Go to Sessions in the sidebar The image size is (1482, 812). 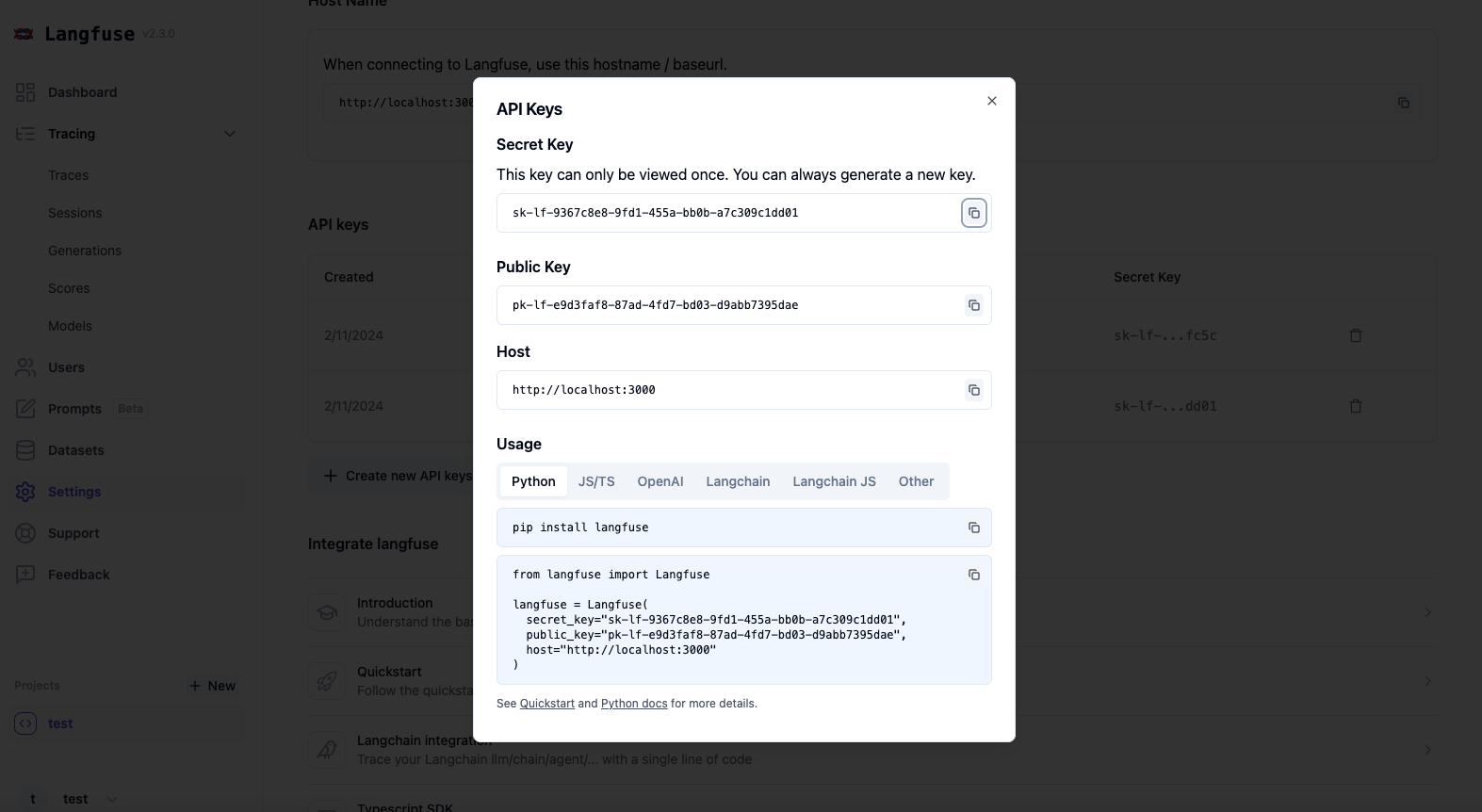(74, 213)
